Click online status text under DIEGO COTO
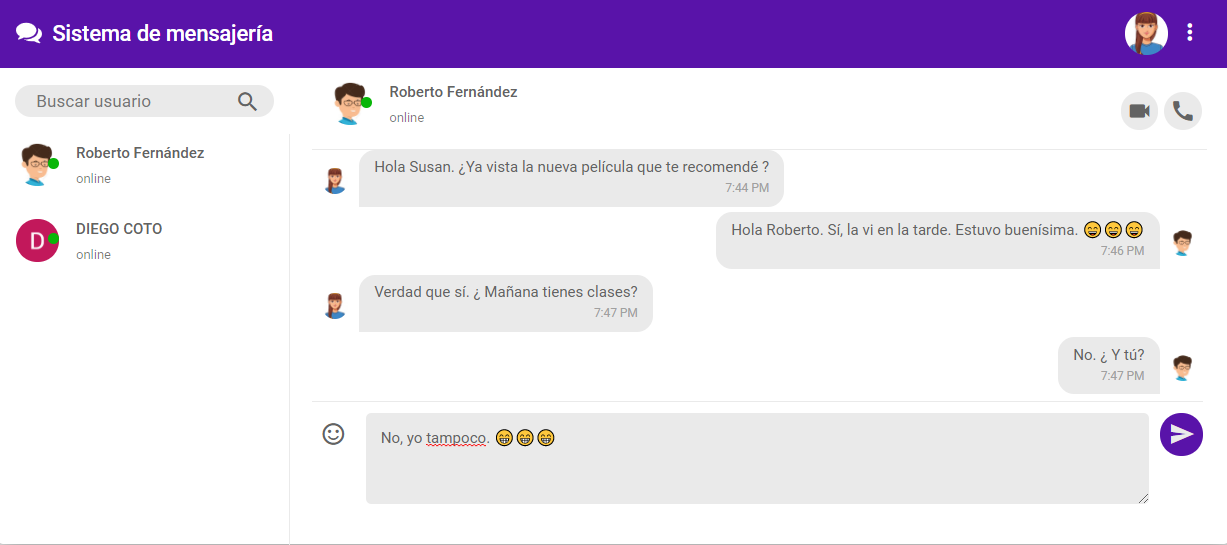The image size is (1227, 545). (x=93, y=255)
